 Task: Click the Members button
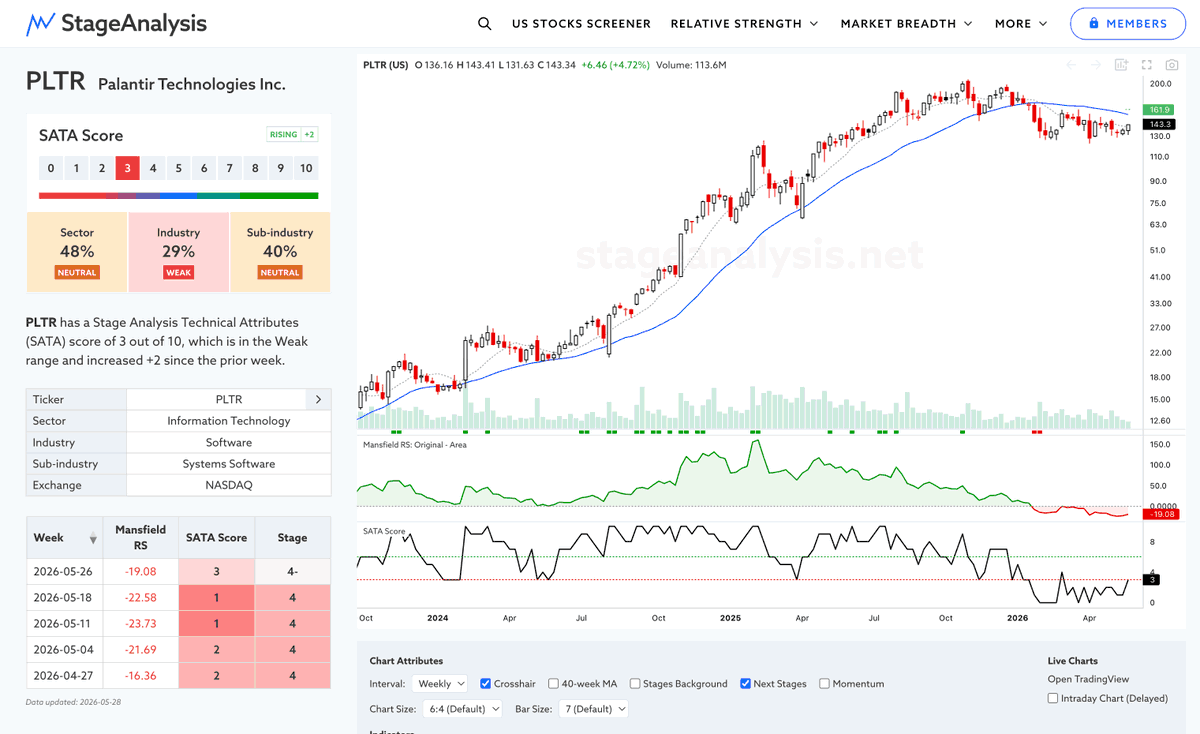pyautogui.click(x=1128, y=23)
